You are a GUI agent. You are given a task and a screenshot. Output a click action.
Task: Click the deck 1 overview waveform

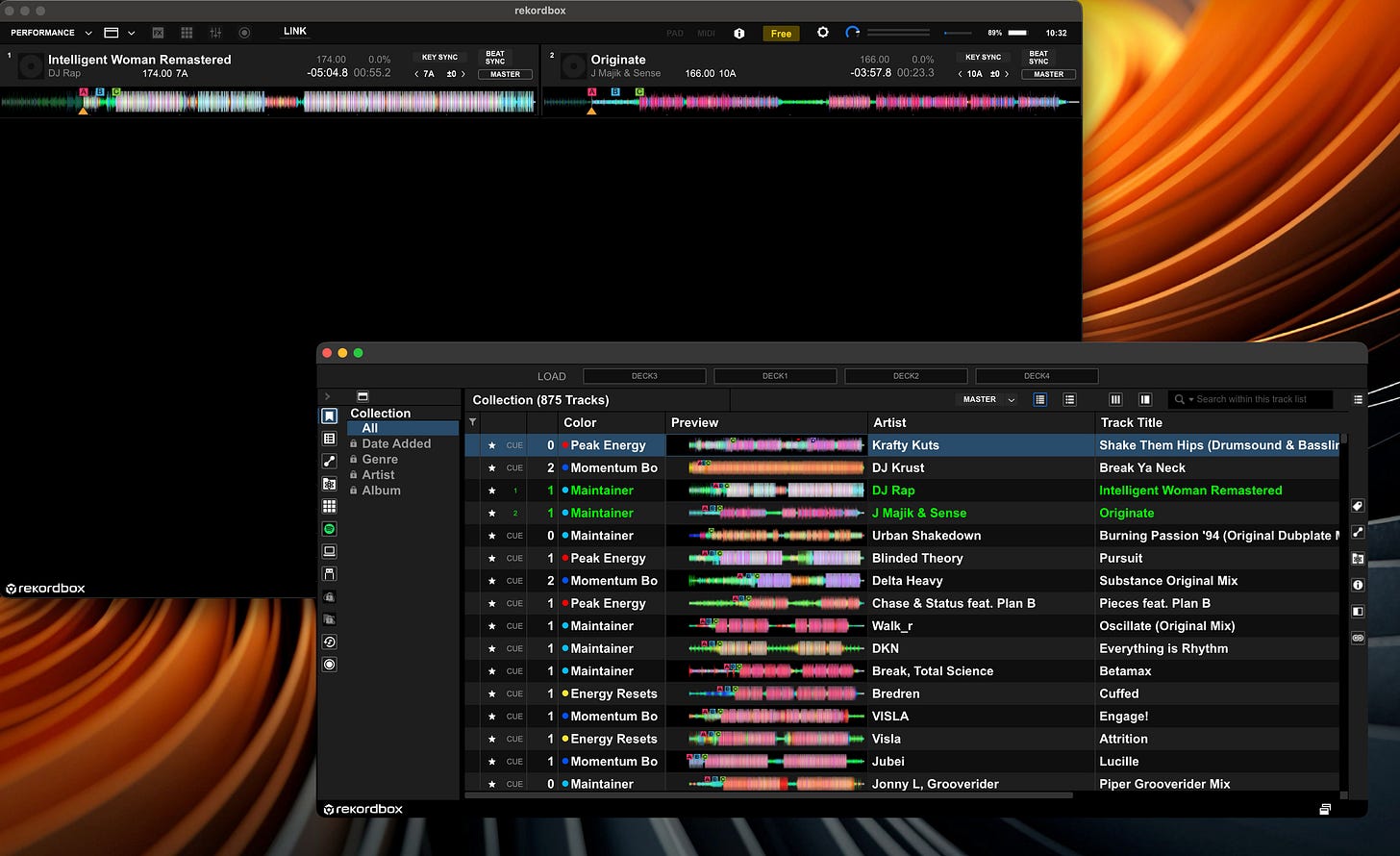pos(268,101)
